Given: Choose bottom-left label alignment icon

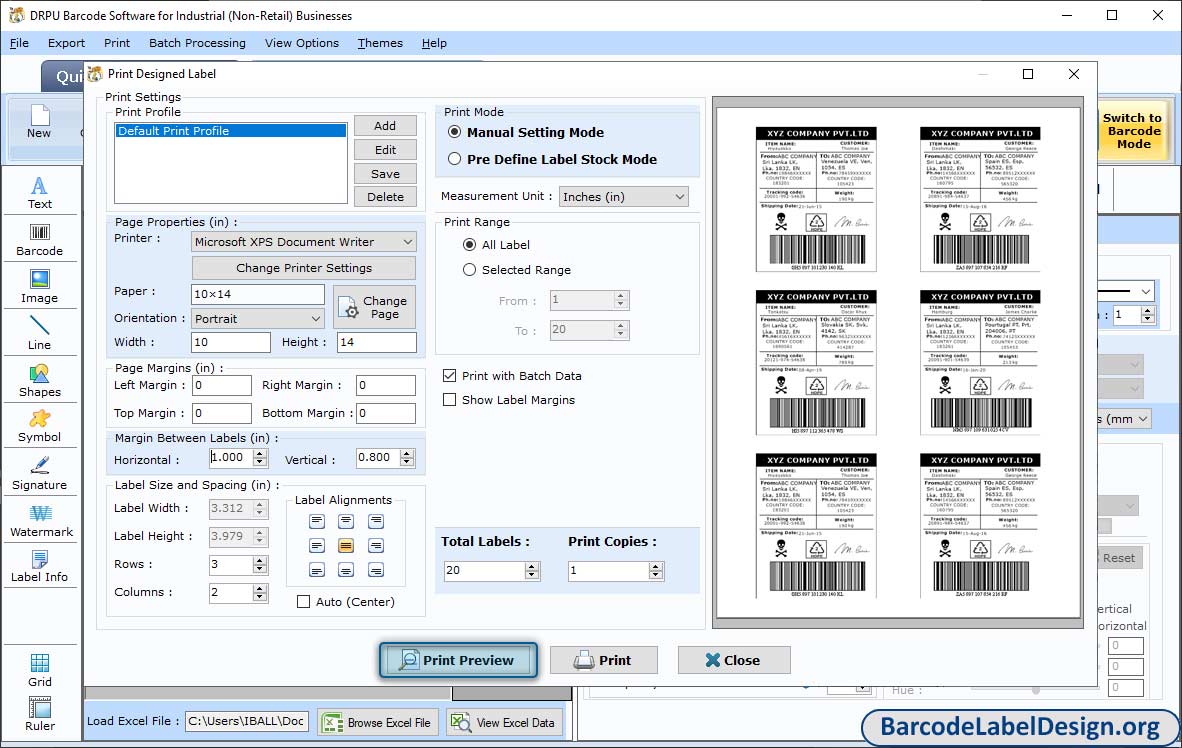Looking at the screenshot, I should tap(317, 570).
